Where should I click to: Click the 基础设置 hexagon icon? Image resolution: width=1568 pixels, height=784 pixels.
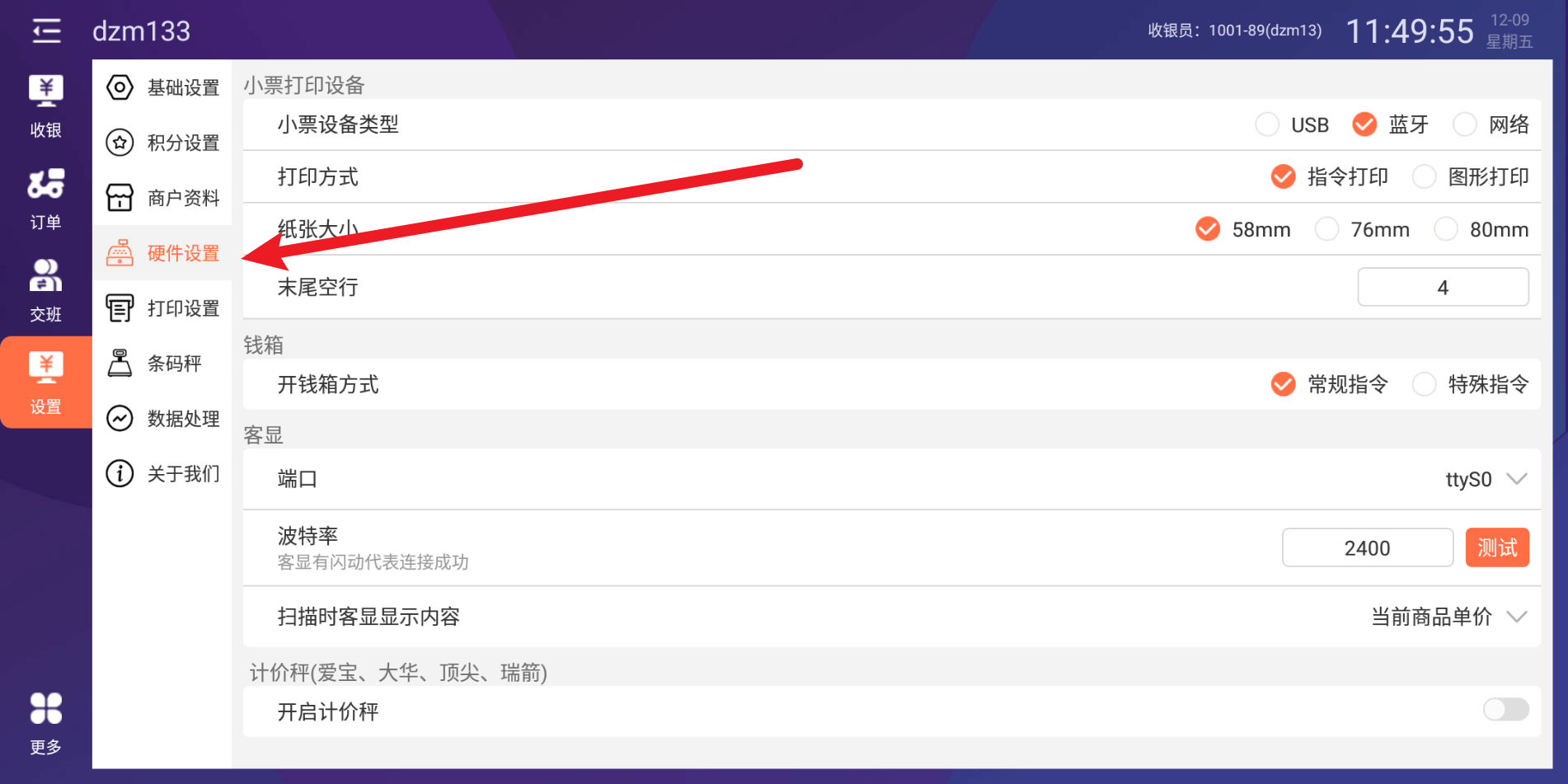[120, 87]
